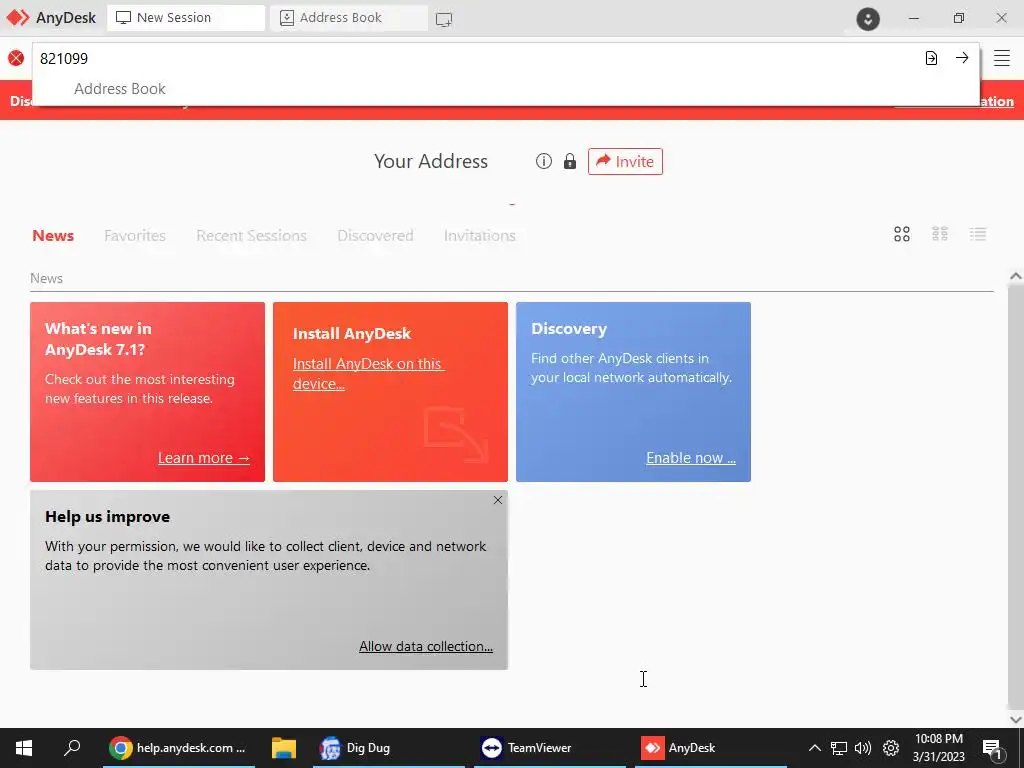Click the Allow data collection link
The width and height of the screenshot is (1024, 768).
pos(426,646)
